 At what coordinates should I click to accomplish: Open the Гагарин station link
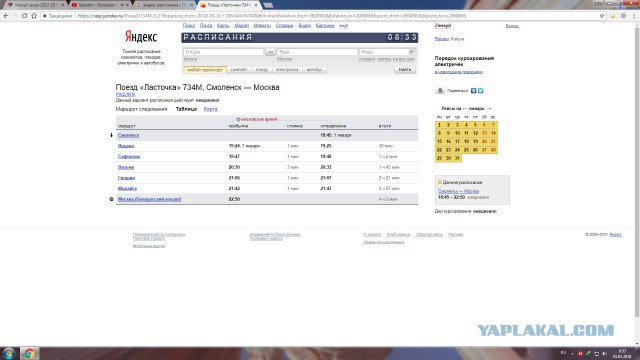click(126, 178)
